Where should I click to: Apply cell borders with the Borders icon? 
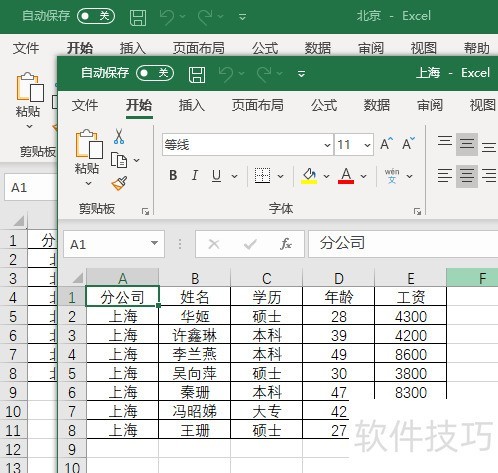[262, 175]
